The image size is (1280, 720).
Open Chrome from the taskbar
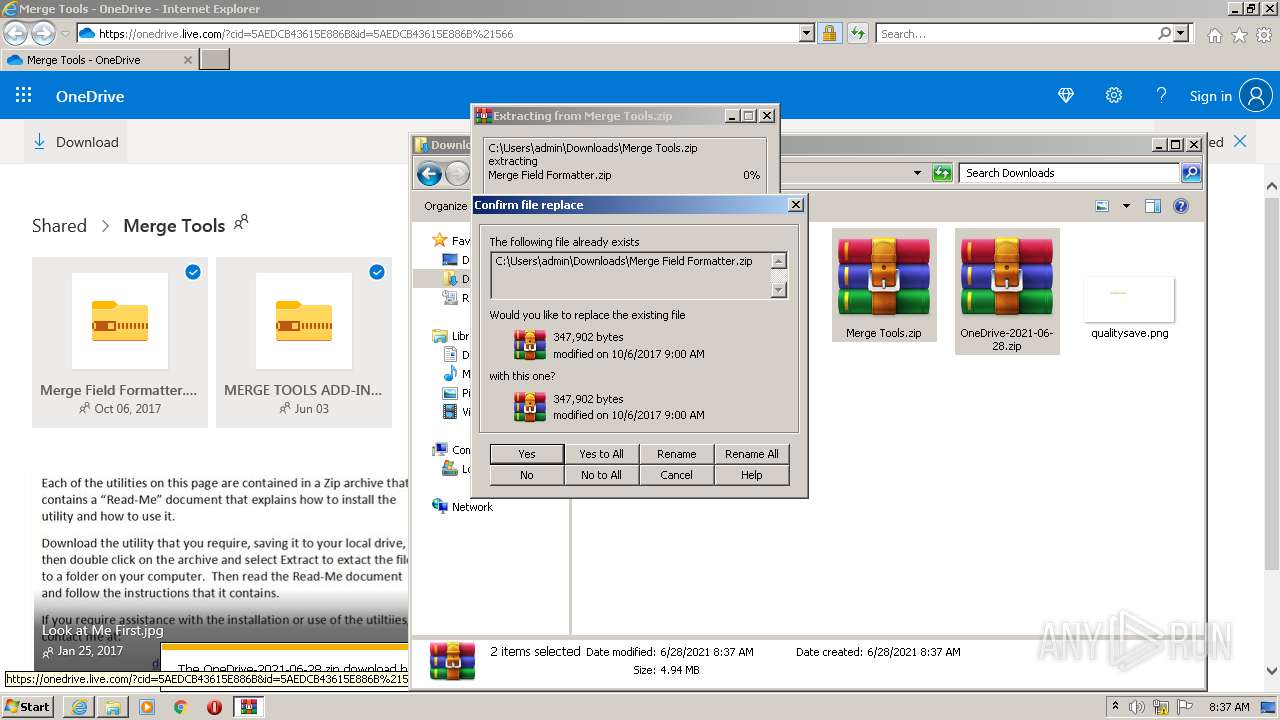pyautogui.click(x=180, y=707)
